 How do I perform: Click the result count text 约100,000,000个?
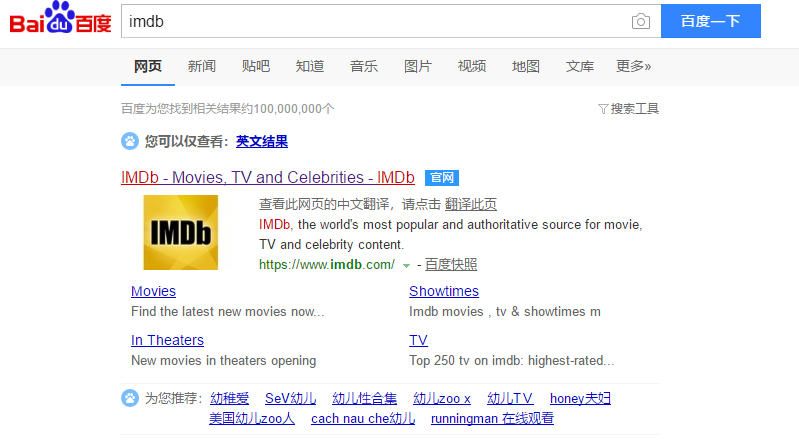point(287,109)
